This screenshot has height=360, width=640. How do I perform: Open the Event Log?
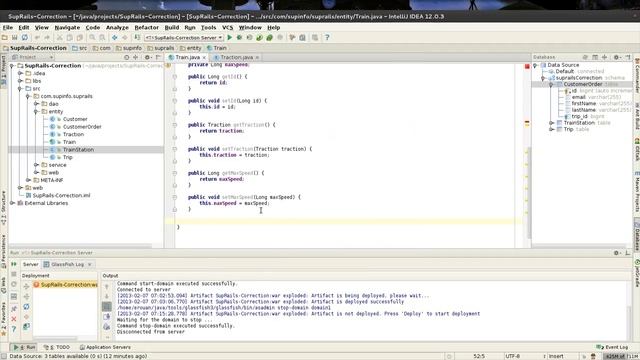[x=612, y=347]
